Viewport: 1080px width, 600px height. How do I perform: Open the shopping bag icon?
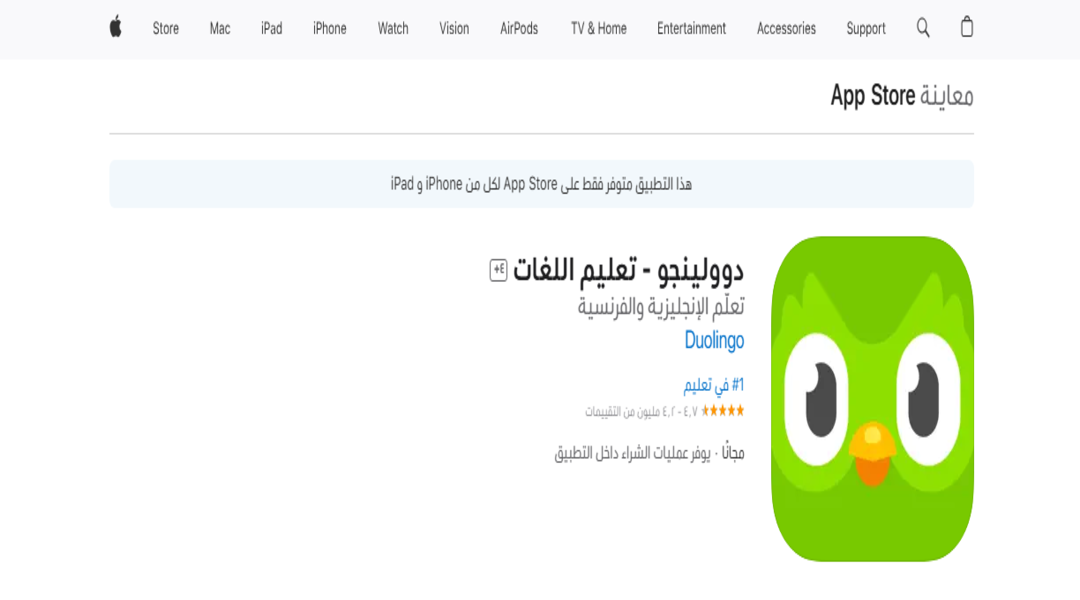966,27
